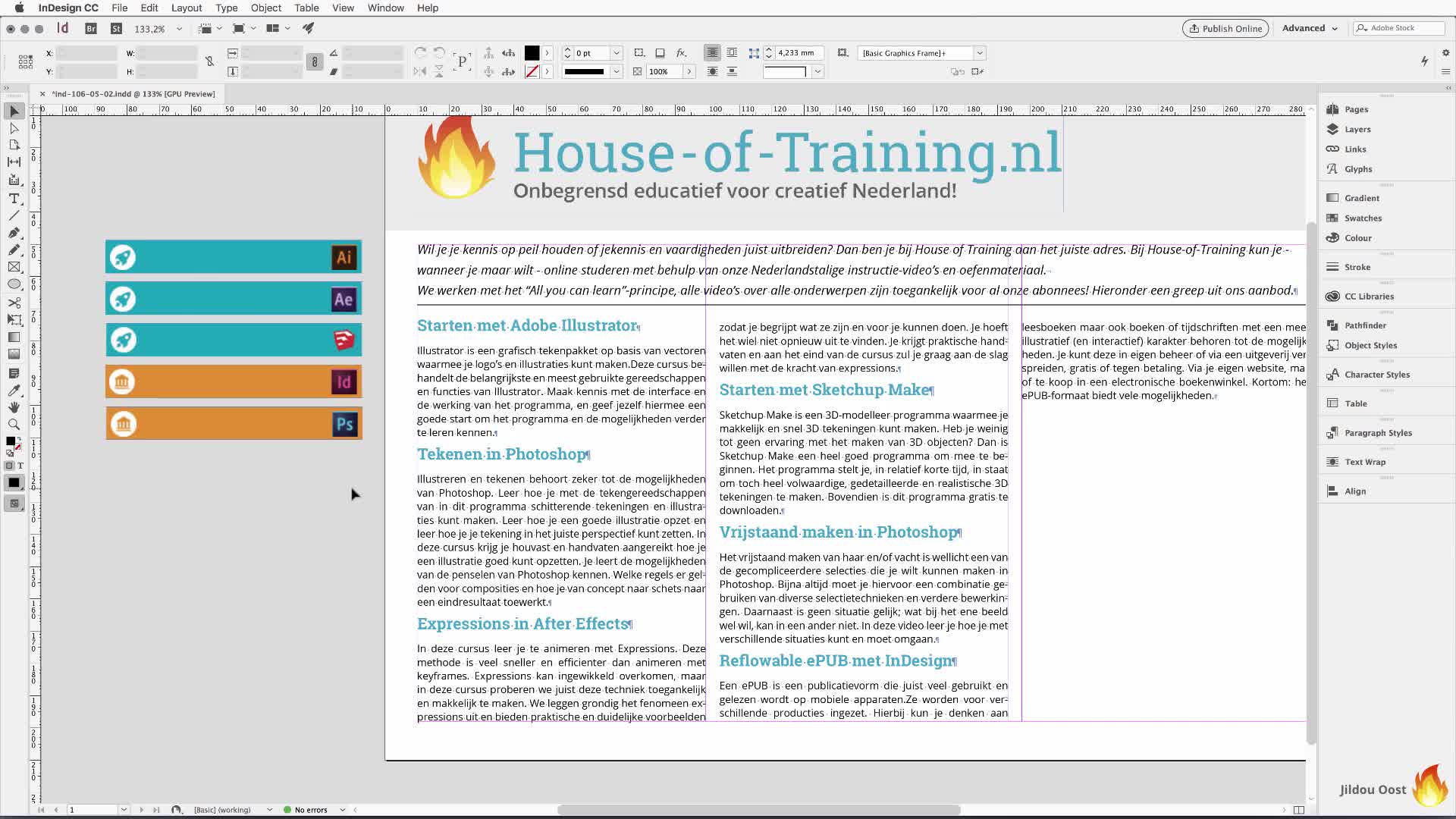This screenshot has height=819, width=1456.
Task: Open Adobe Stock via St icon
Action: [x=116, y=29]
